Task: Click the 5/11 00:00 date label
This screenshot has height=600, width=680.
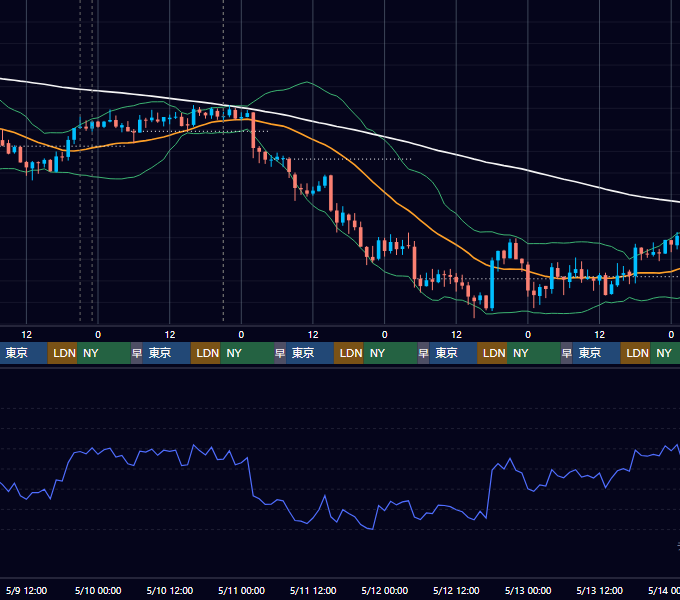Action: [242, 590]
